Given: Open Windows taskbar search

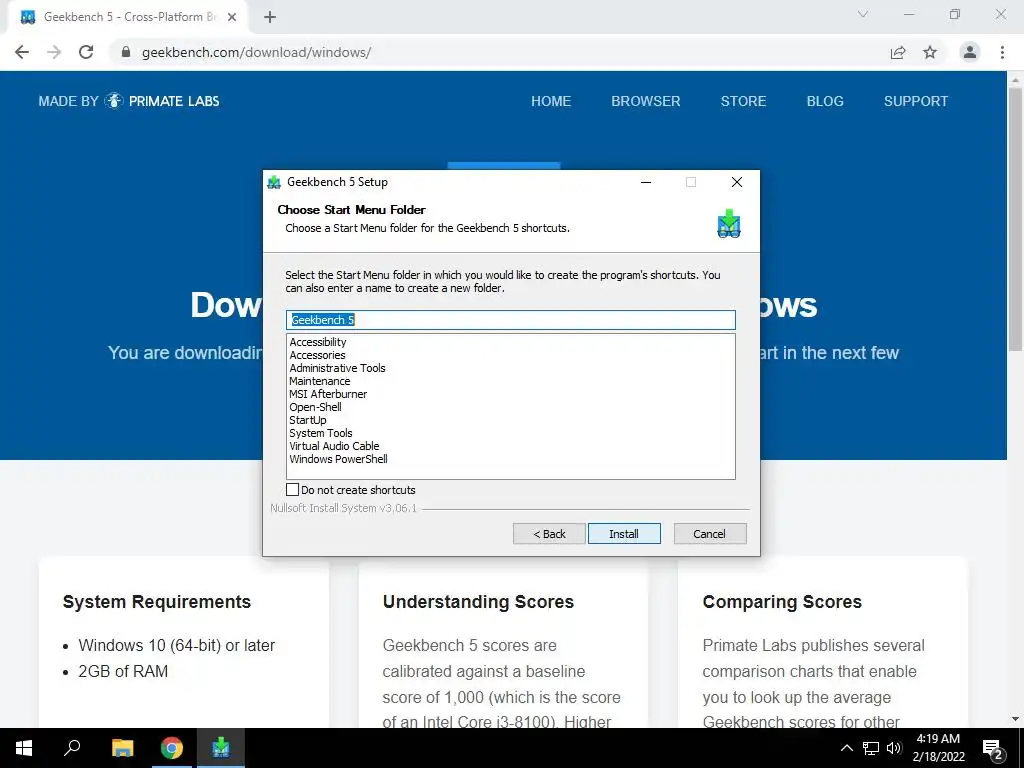Looking at the screenshot, I should [x=72, y=748].
